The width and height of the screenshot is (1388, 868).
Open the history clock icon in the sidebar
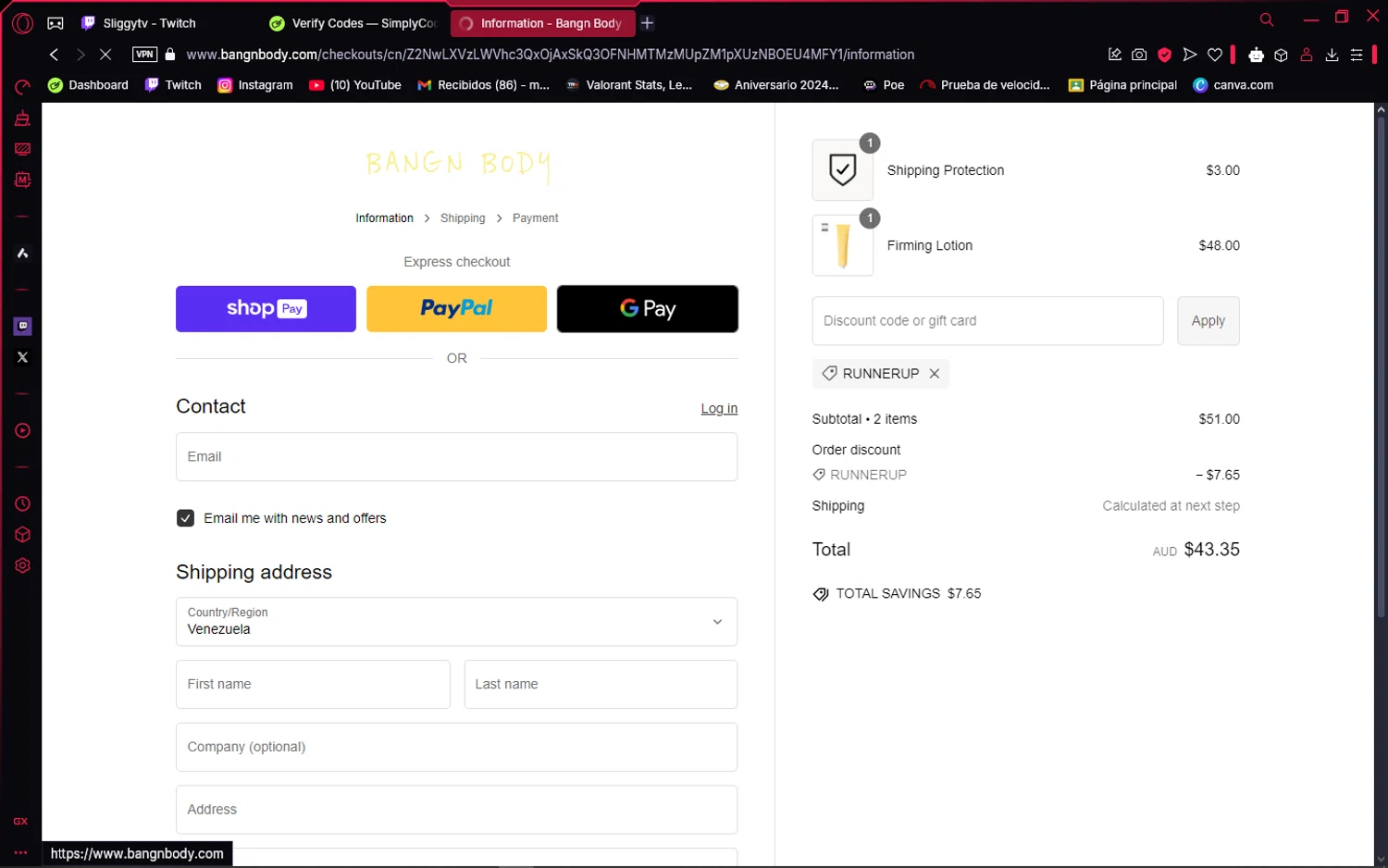[x=22, y=504]
